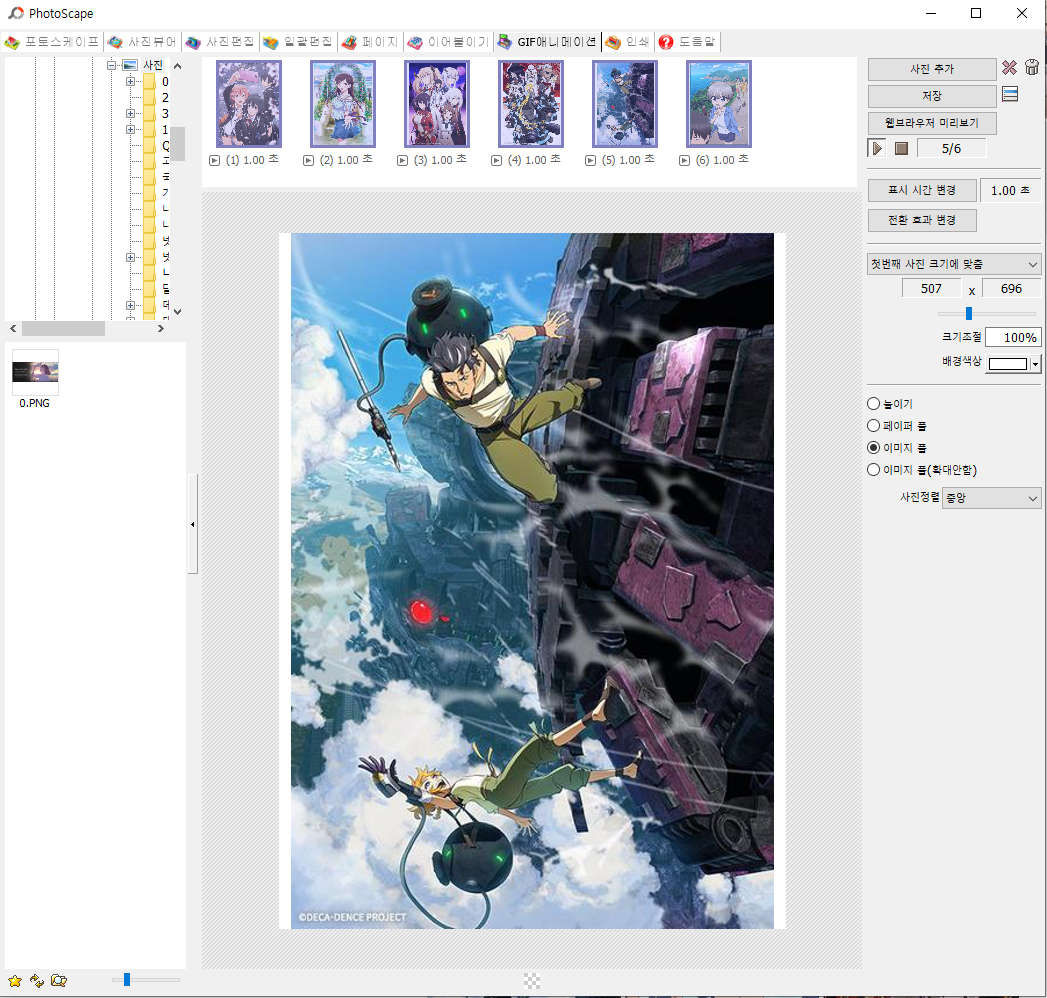Viewport: 1047px width, 998px height.
Task: Start GIF playback with the play button
Action: 877,148
